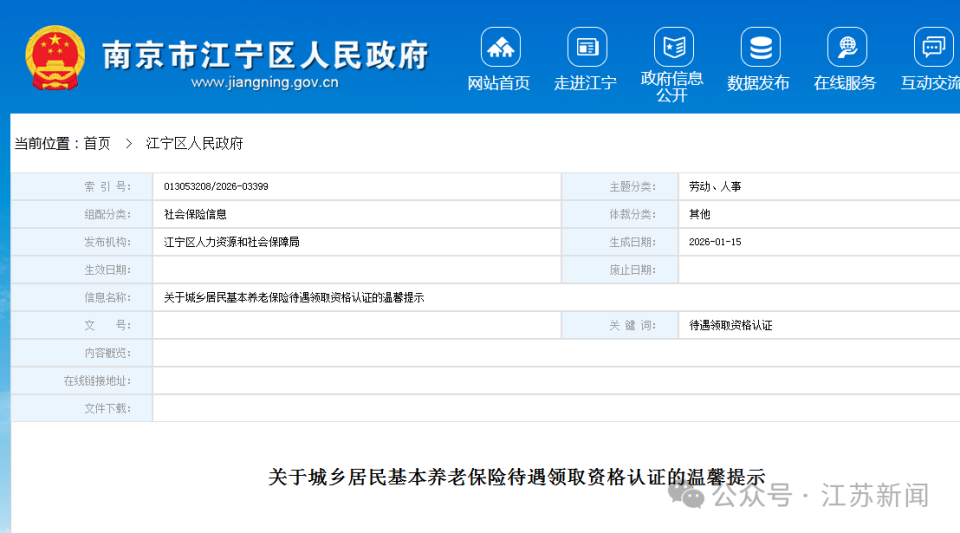Click the 数据发布 database icon
The width and height of the screenshot is (960, 533).
coord(760,47)
